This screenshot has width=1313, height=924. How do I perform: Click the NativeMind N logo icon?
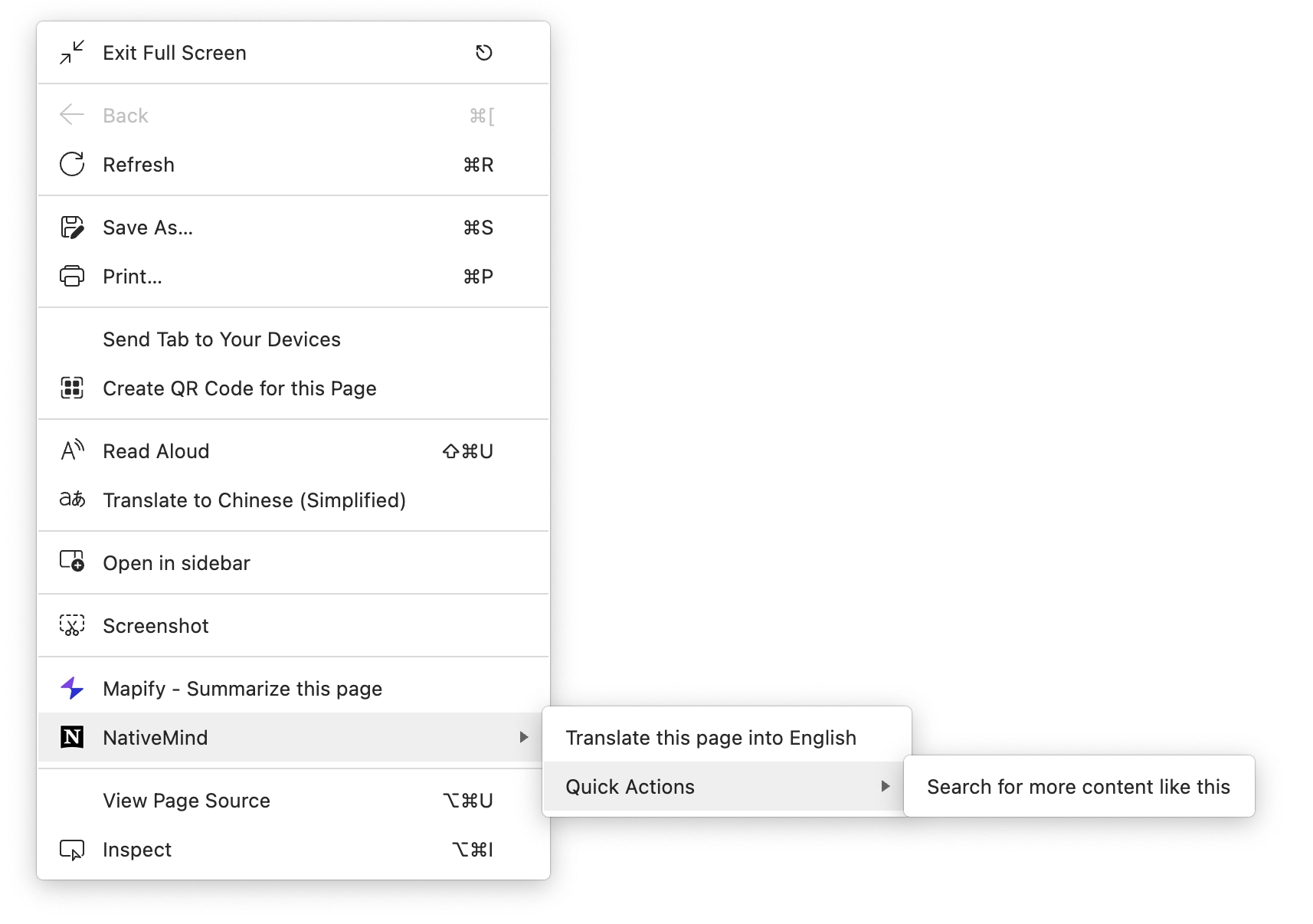click(x=72, y=737)
